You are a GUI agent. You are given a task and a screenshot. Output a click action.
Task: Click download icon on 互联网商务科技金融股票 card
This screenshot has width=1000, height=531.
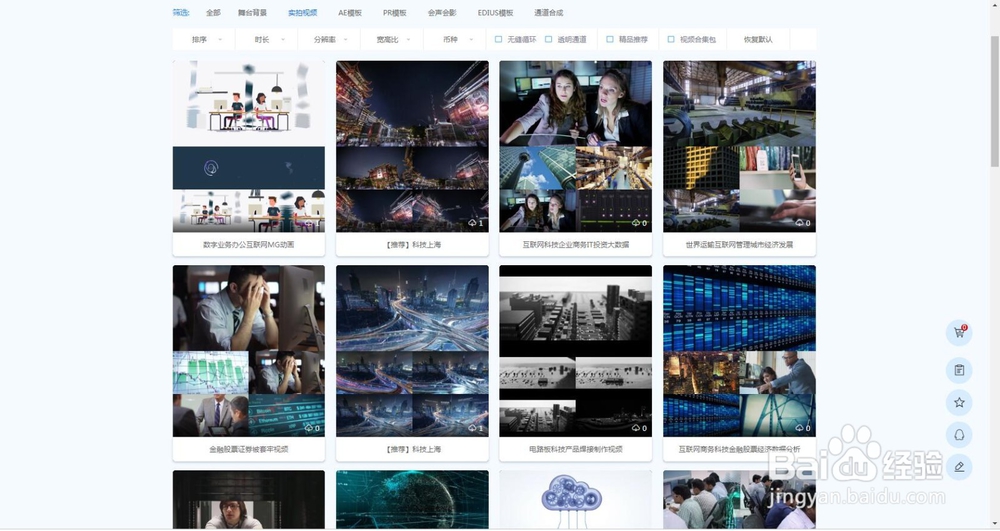coord(799,428)
